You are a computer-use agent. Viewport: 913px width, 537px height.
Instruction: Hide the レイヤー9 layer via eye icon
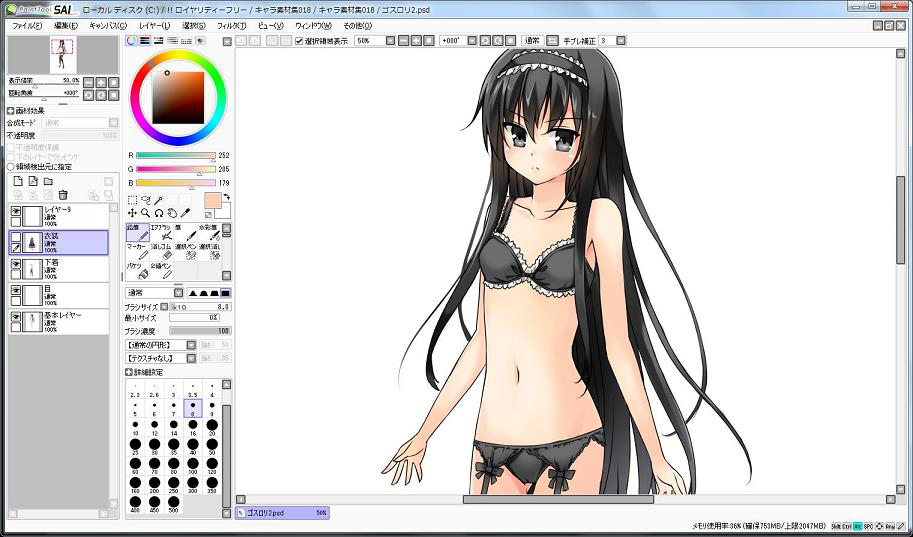click(16, 210)
